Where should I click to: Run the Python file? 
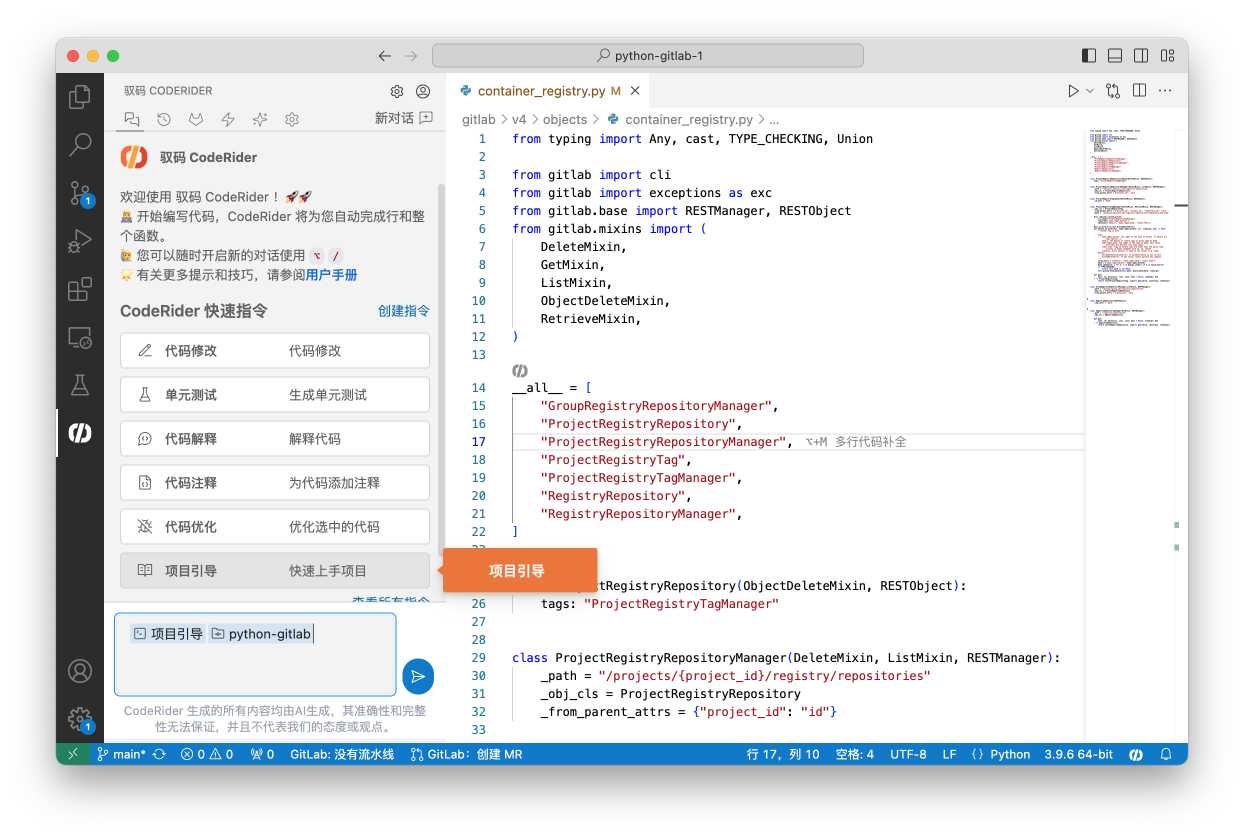tap(1073, 91)
